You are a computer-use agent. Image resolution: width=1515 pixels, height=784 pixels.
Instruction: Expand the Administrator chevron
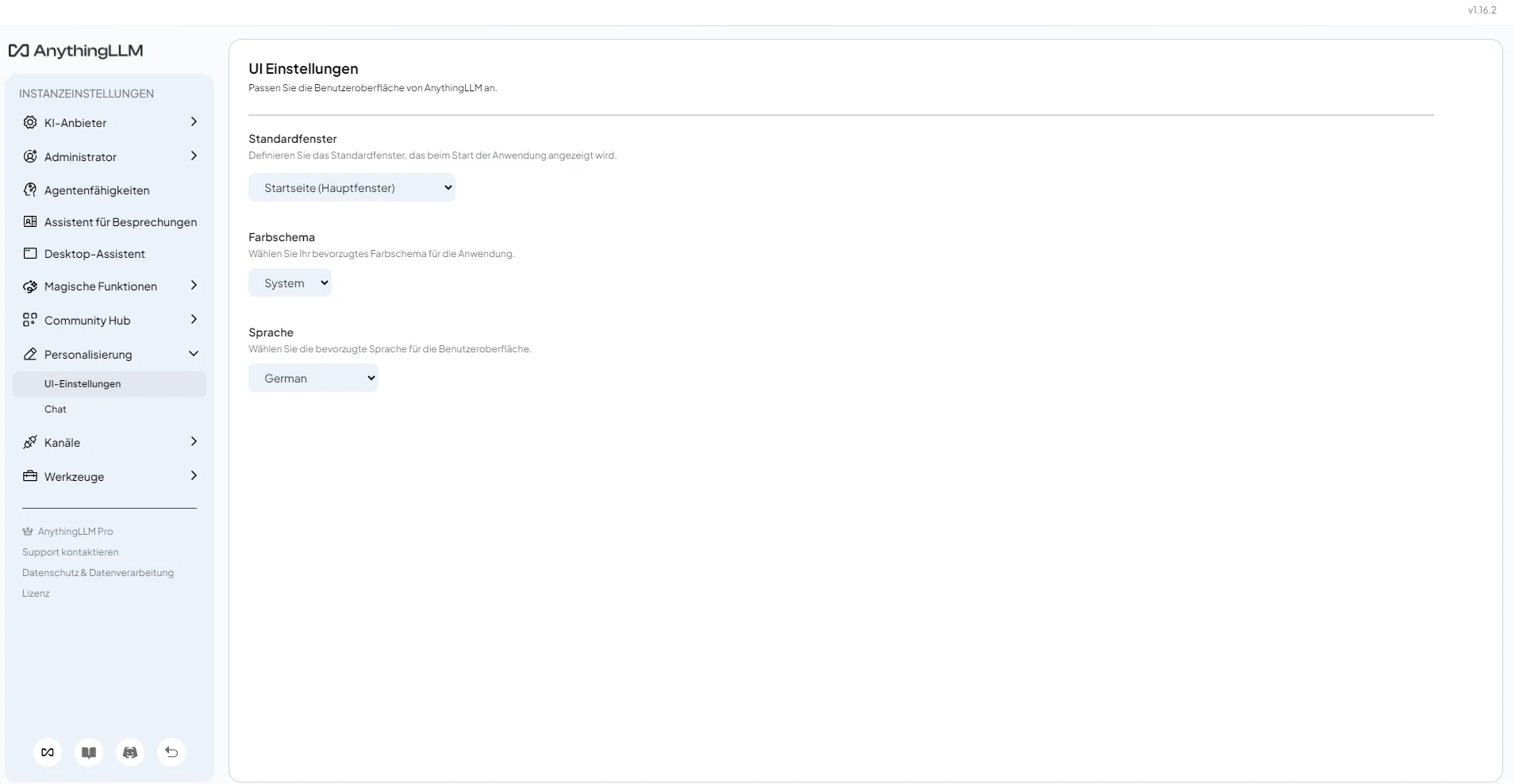[194, 156]
